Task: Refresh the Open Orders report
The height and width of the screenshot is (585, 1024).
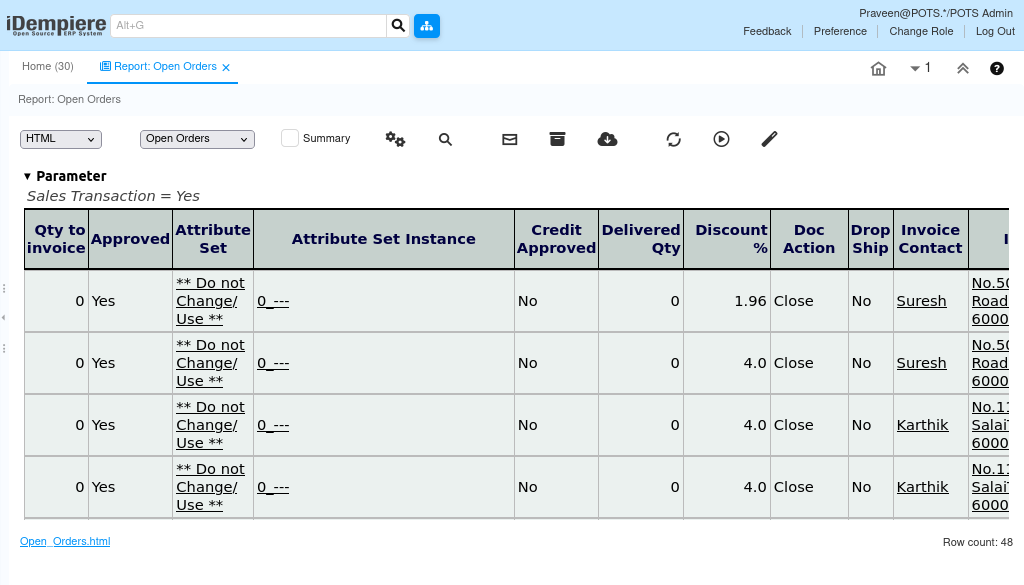Action: tap(673, 139)
